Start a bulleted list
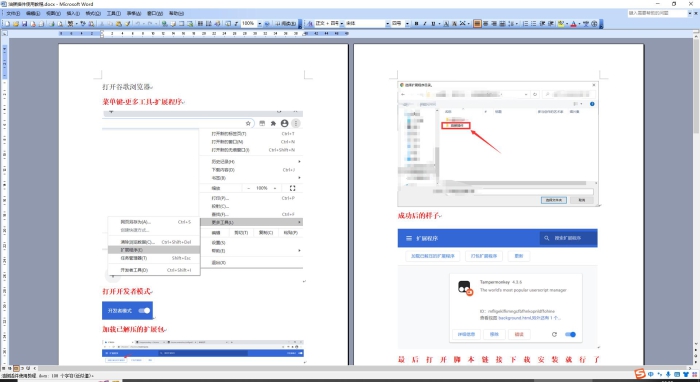This screenshot has width=700, height=382. coord(534,23)
